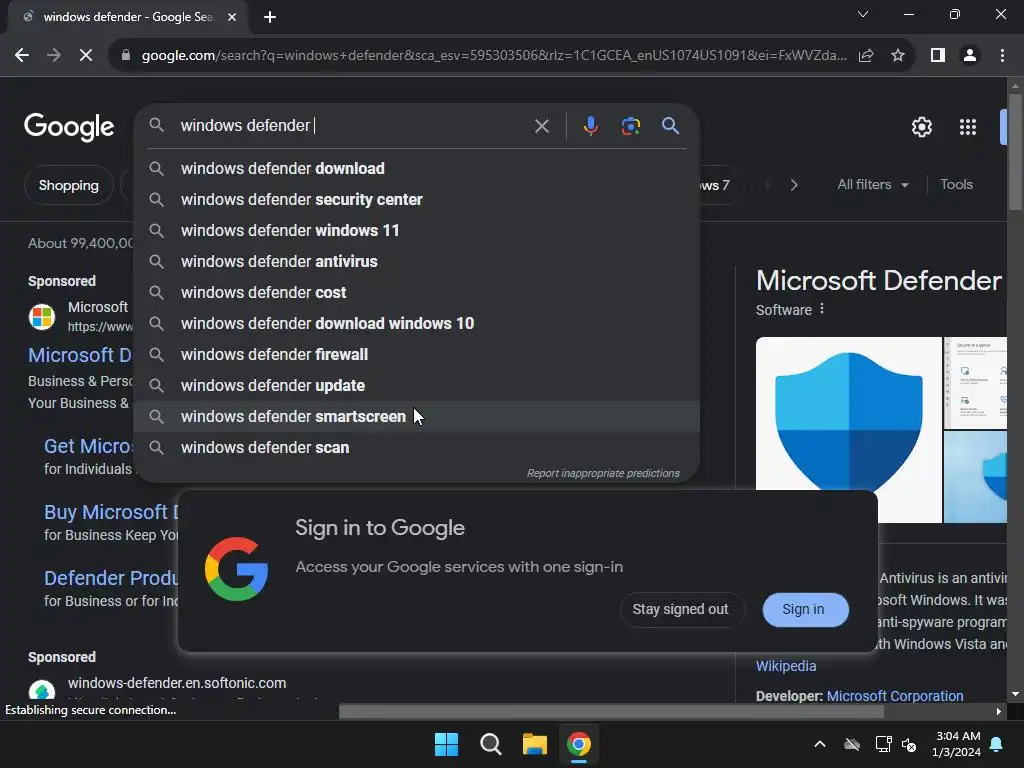Select suggestion windows defender antivirus
The image size is (1024, 768).
tap(416, 261)
